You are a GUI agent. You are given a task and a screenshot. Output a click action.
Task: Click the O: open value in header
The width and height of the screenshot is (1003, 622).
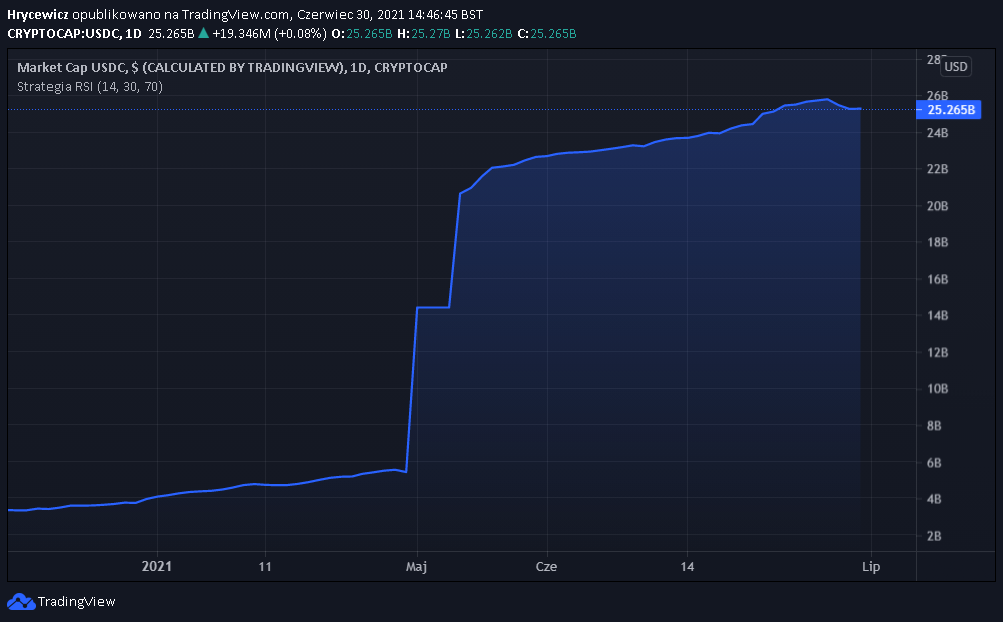362,33
